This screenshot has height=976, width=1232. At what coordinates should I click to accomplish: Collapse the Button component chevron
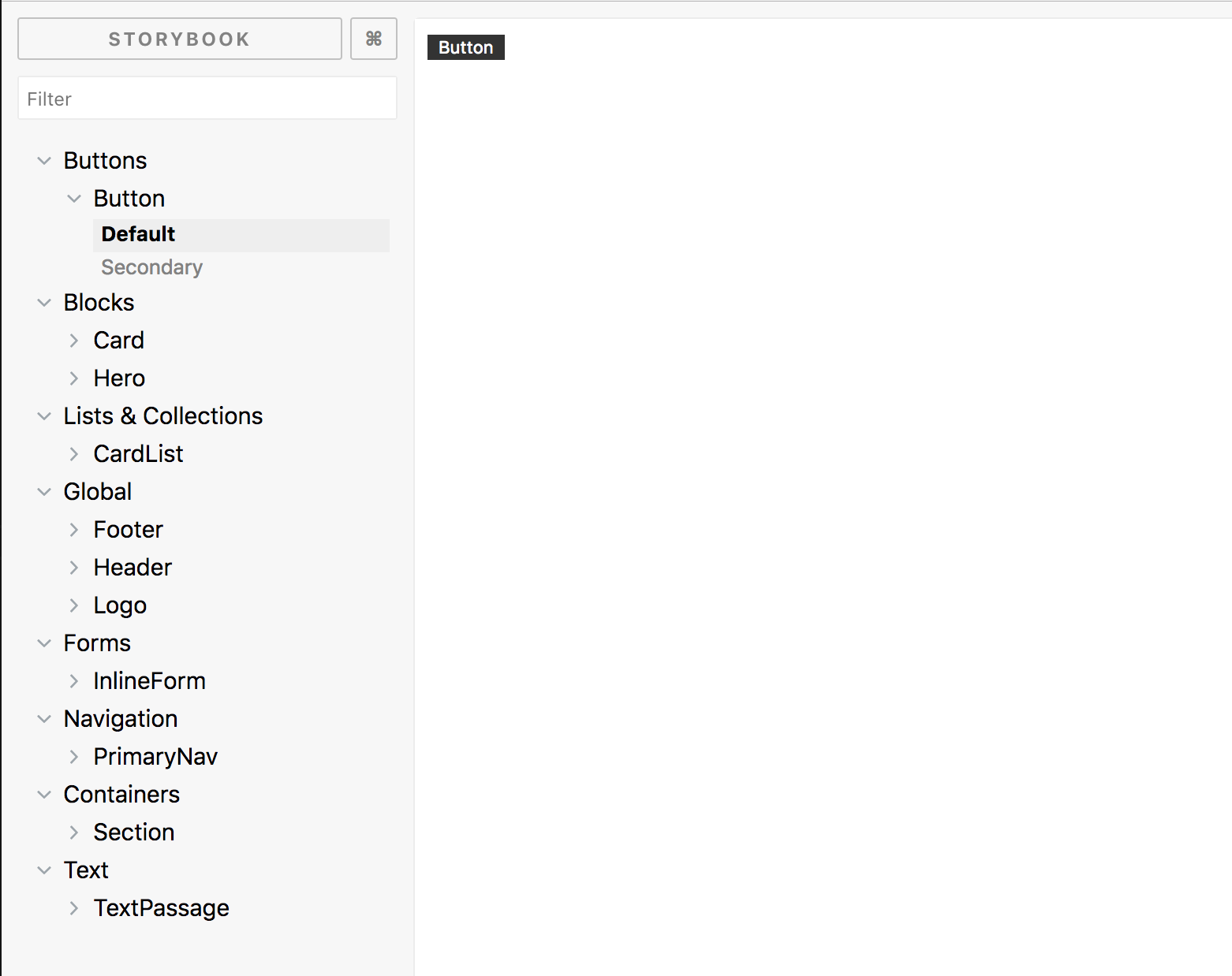(x=74, y=199)
